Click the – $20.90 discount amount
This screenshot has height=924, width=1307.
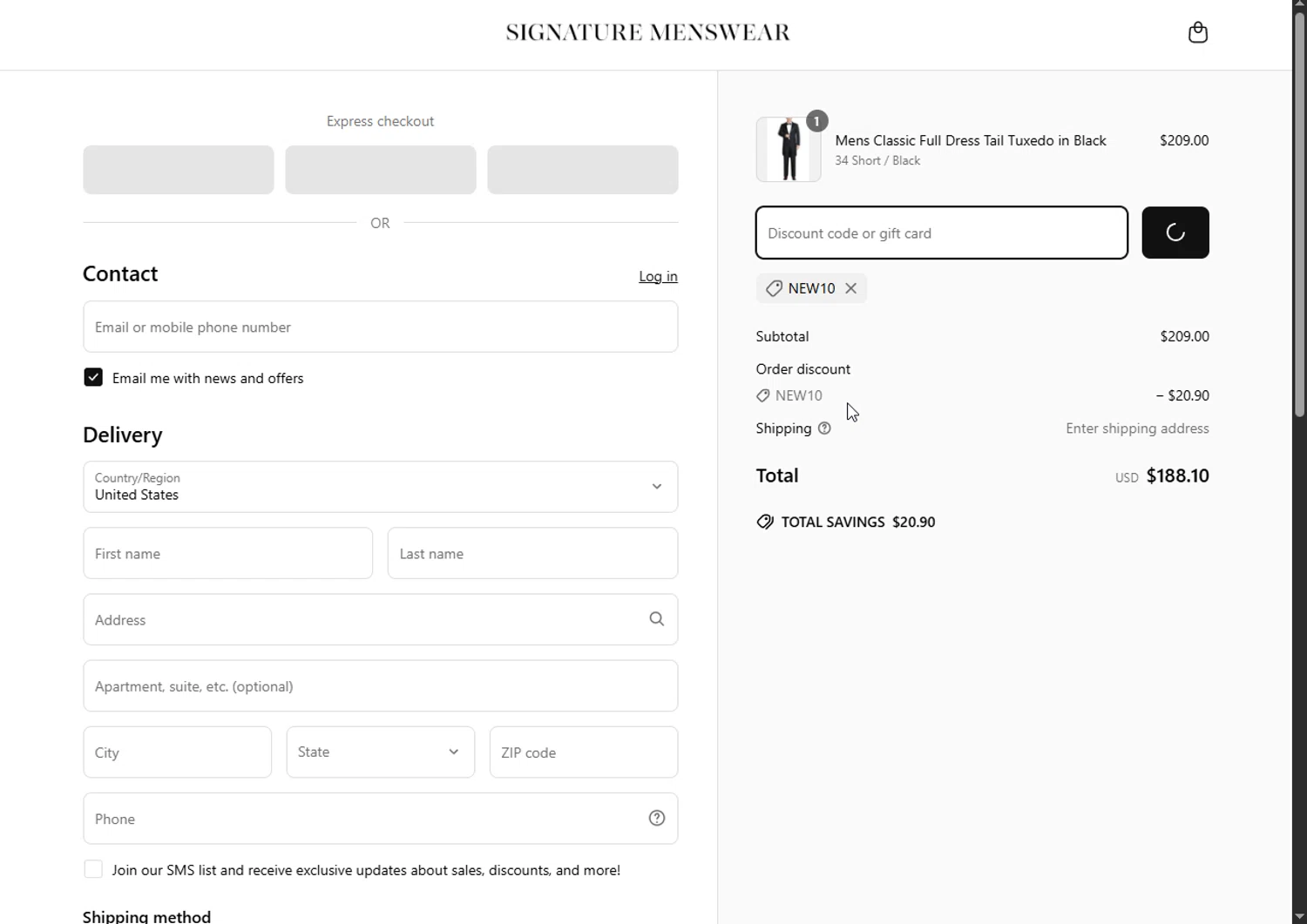click(1182, 395)
